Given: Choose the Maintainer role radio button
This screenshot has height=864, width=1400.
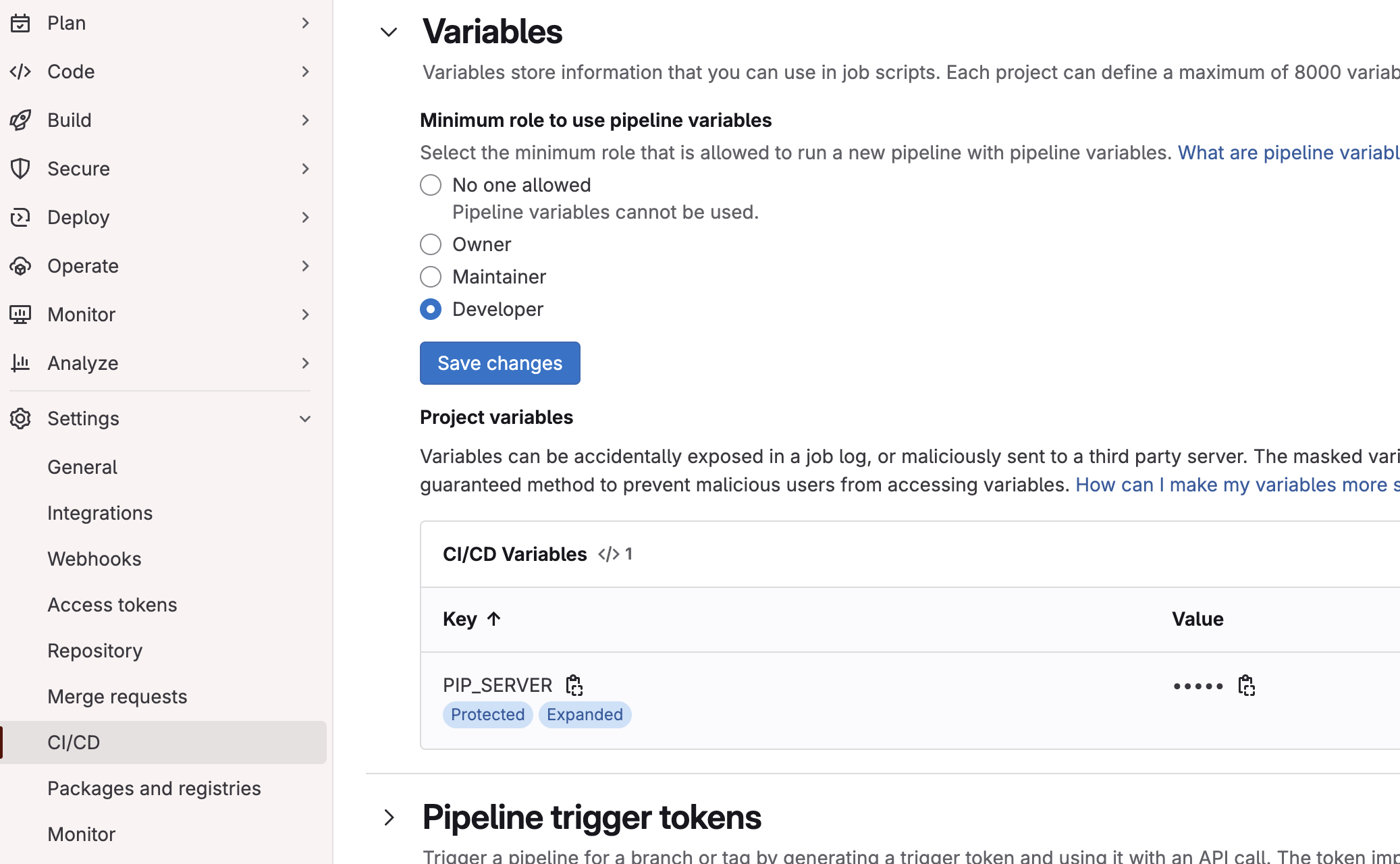Looking at the screenshot, I should tap(431, 277).
